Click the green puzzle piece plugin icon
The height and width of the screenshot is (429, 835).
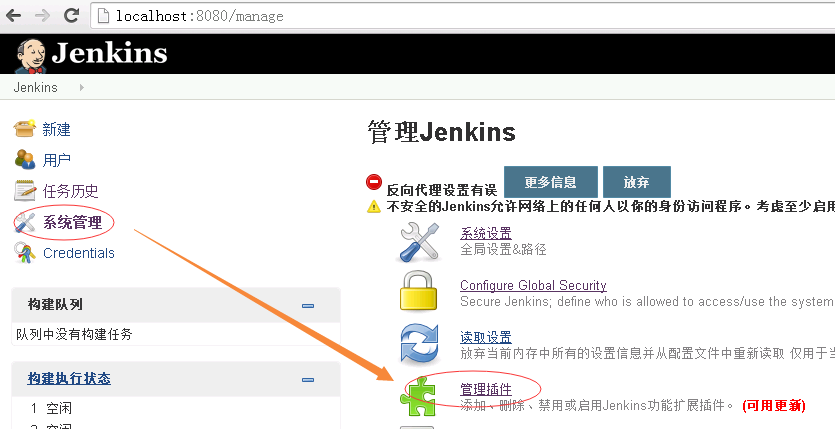tap(419, 396)
